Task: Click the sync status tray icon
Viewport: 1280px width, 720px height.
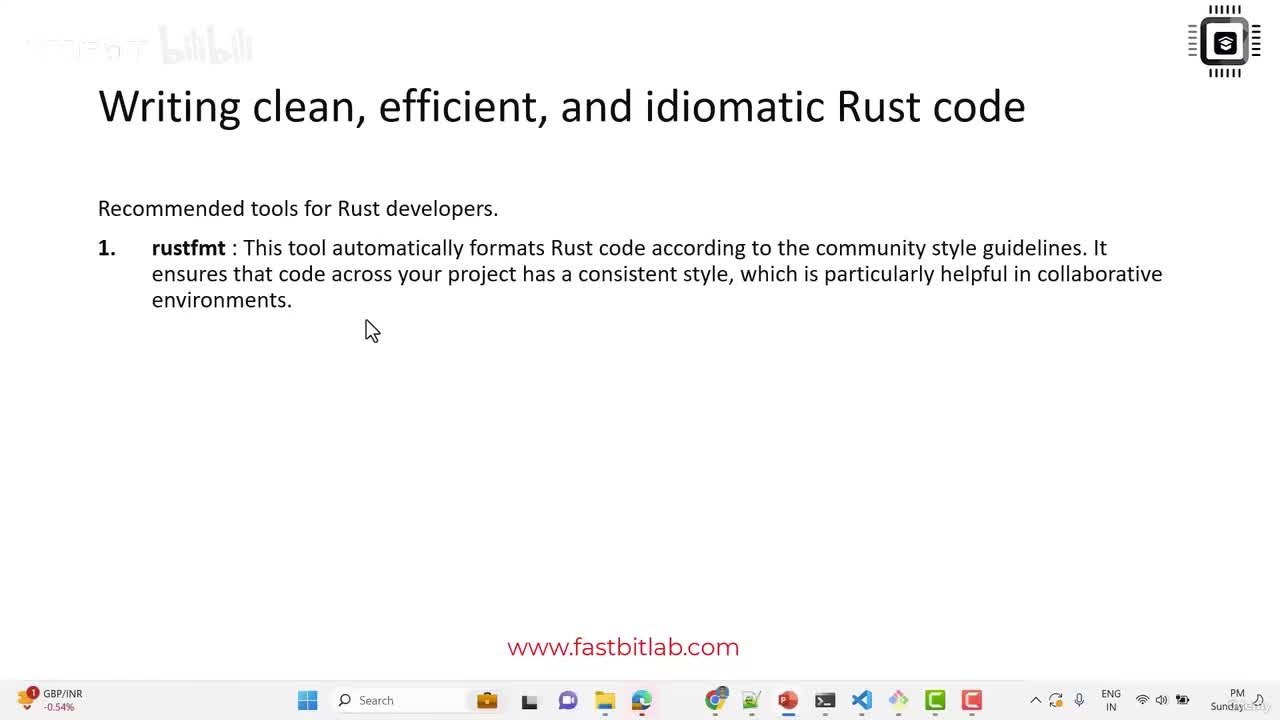Action: [x=1056, y=700]
